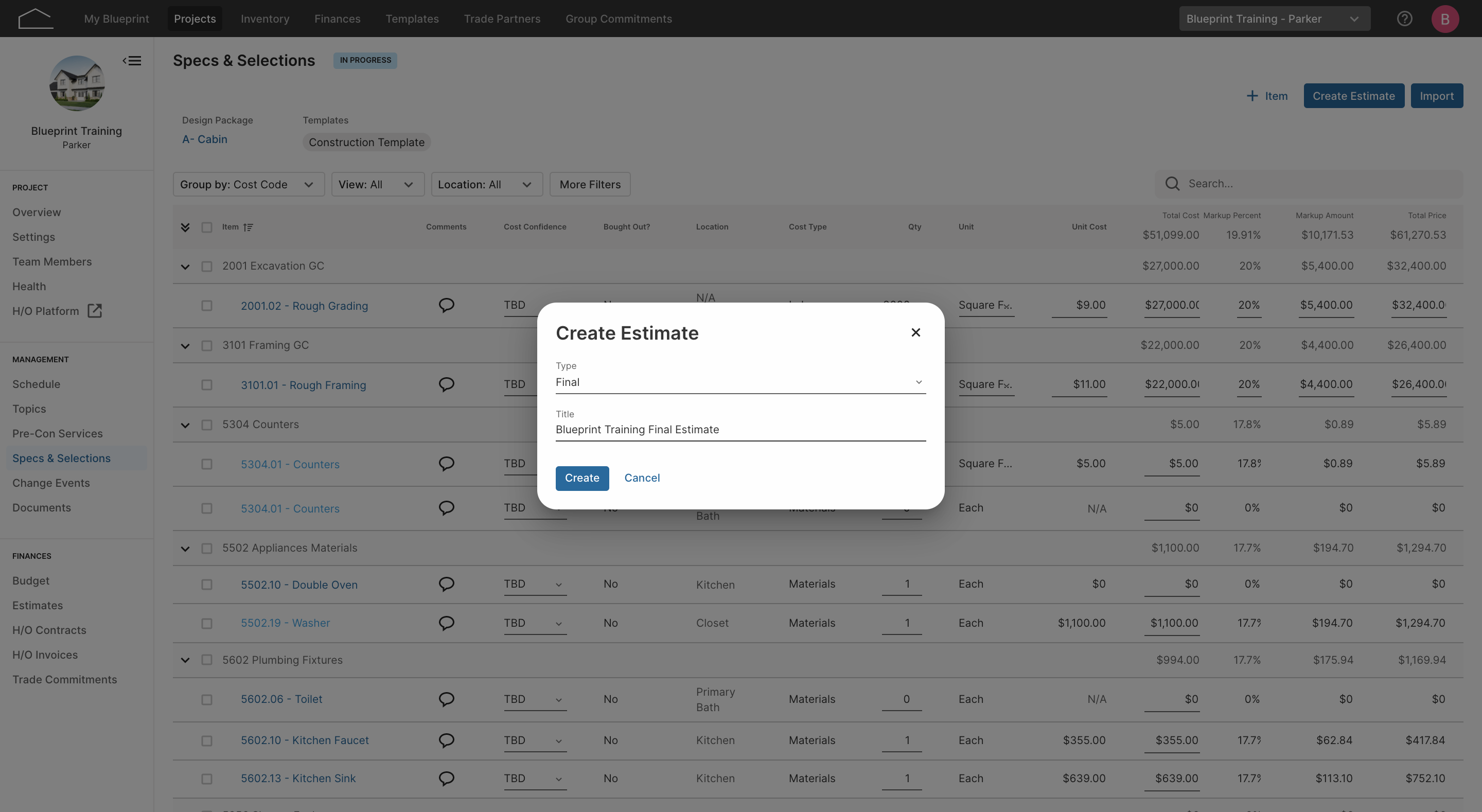The width and height of the screenshot is (1482, 812).
Task: Collapse the 5602 Plumbing Fixtures group
Action: pyautogui.click(x=185, y=660)
